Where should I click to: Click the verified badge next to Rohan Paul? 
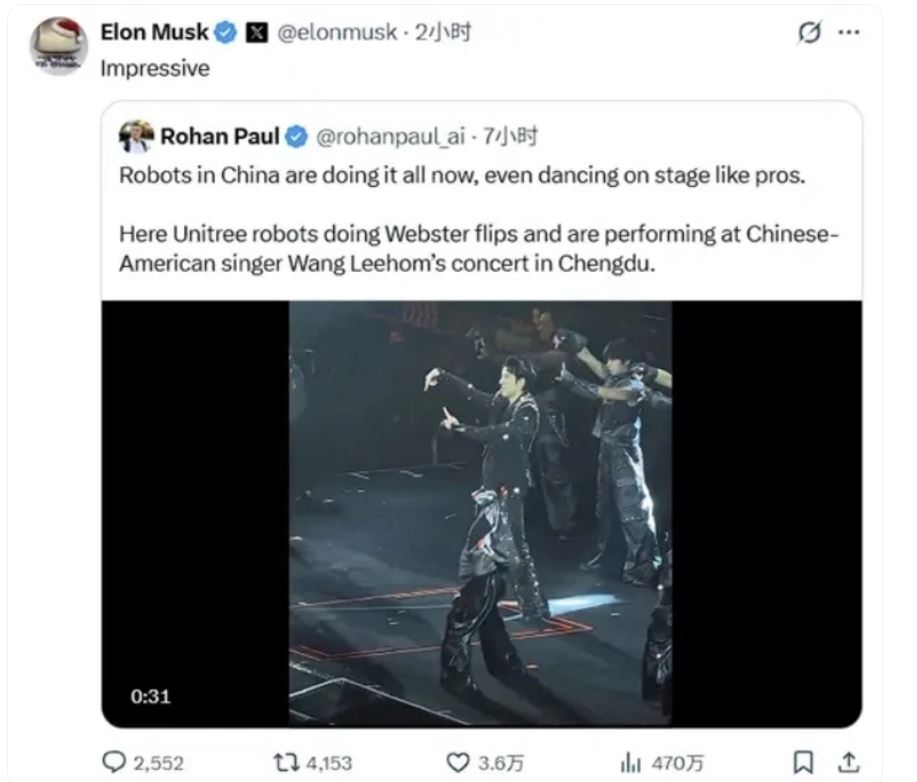297,137
